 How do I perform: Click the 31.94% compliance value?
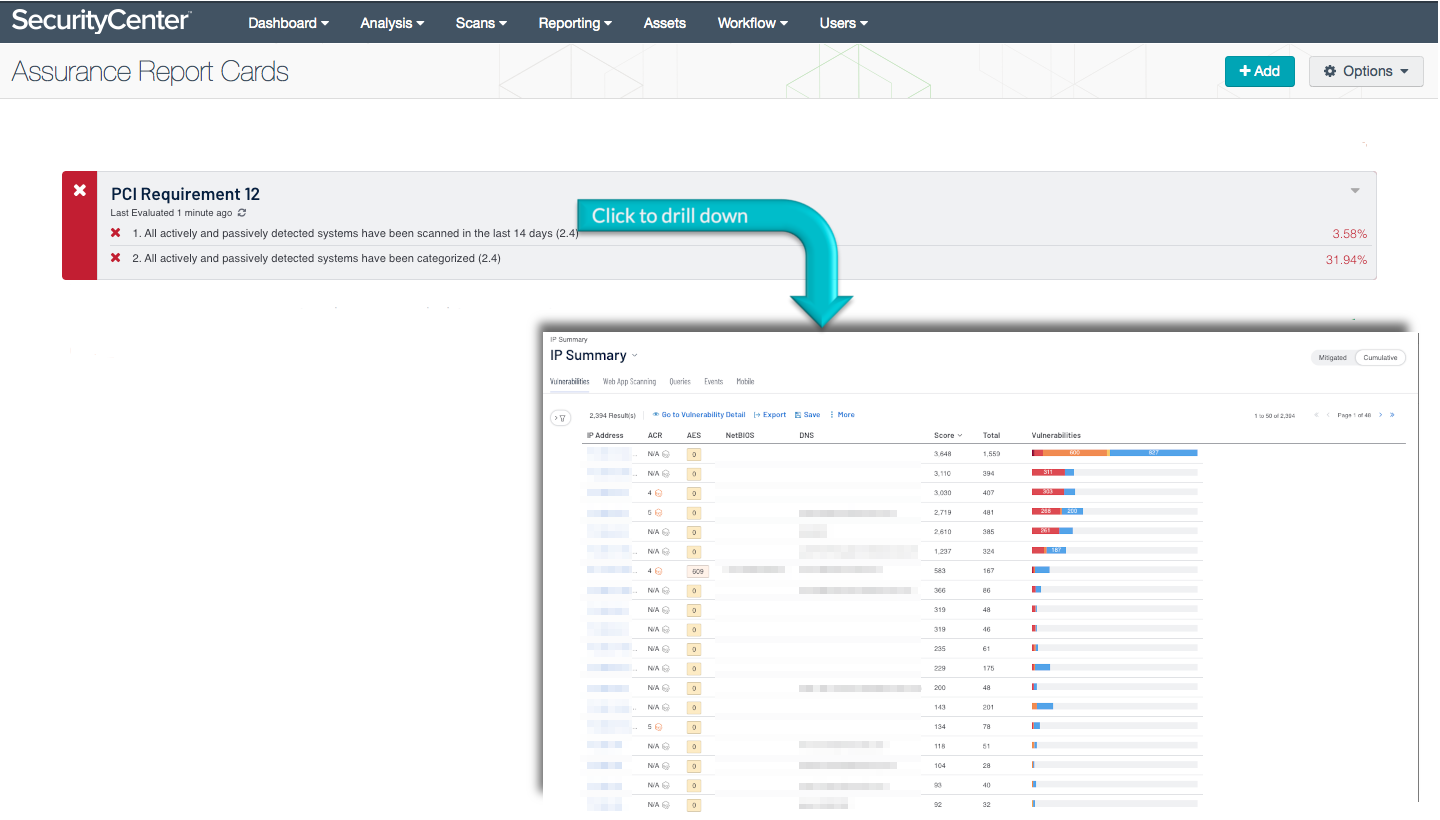click(x=1346, y=260)
